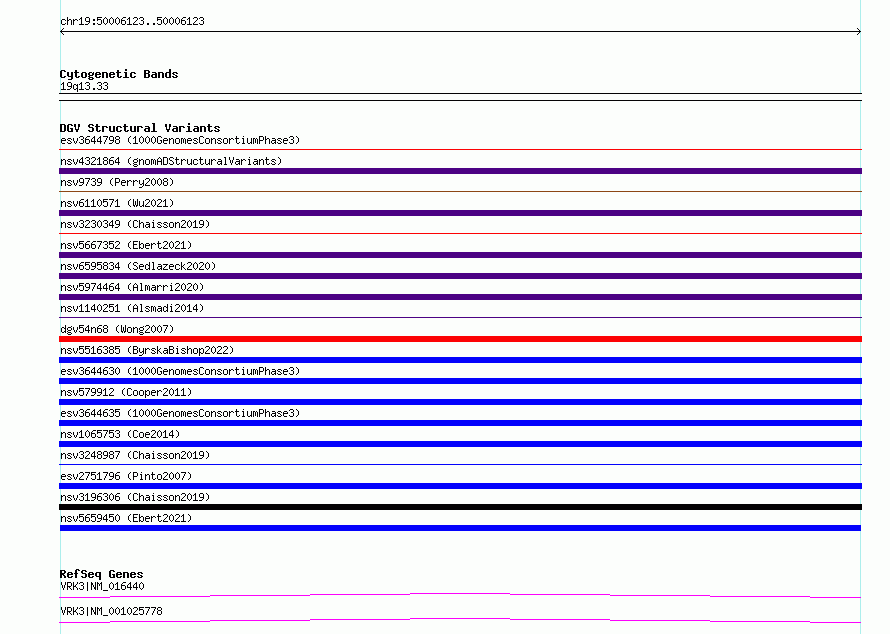Click variant nsv6595834 (Sedlazeck2020) label
The image size is (890, 634).
138,266
